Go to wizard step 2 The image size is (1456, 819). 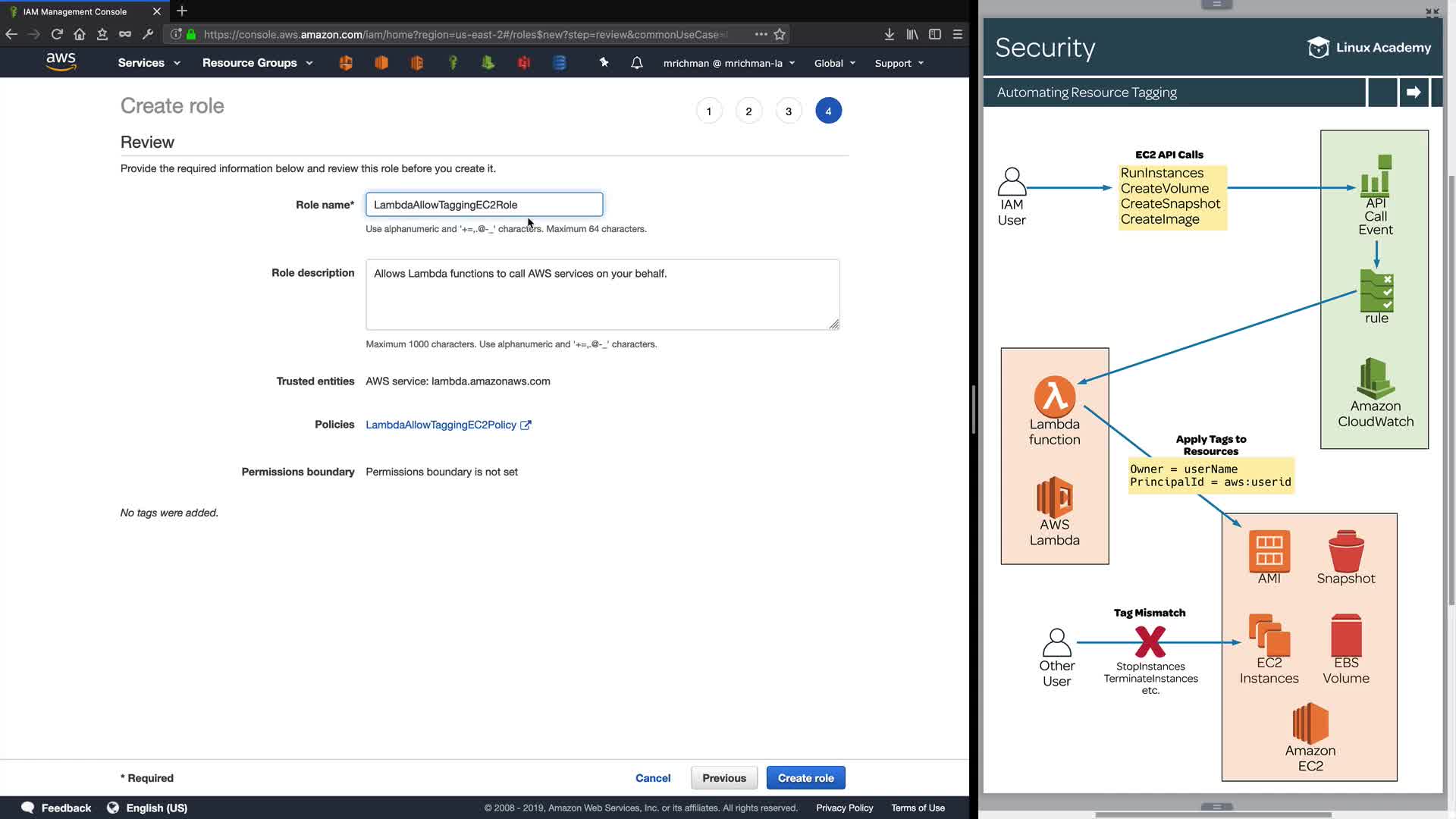748,111
